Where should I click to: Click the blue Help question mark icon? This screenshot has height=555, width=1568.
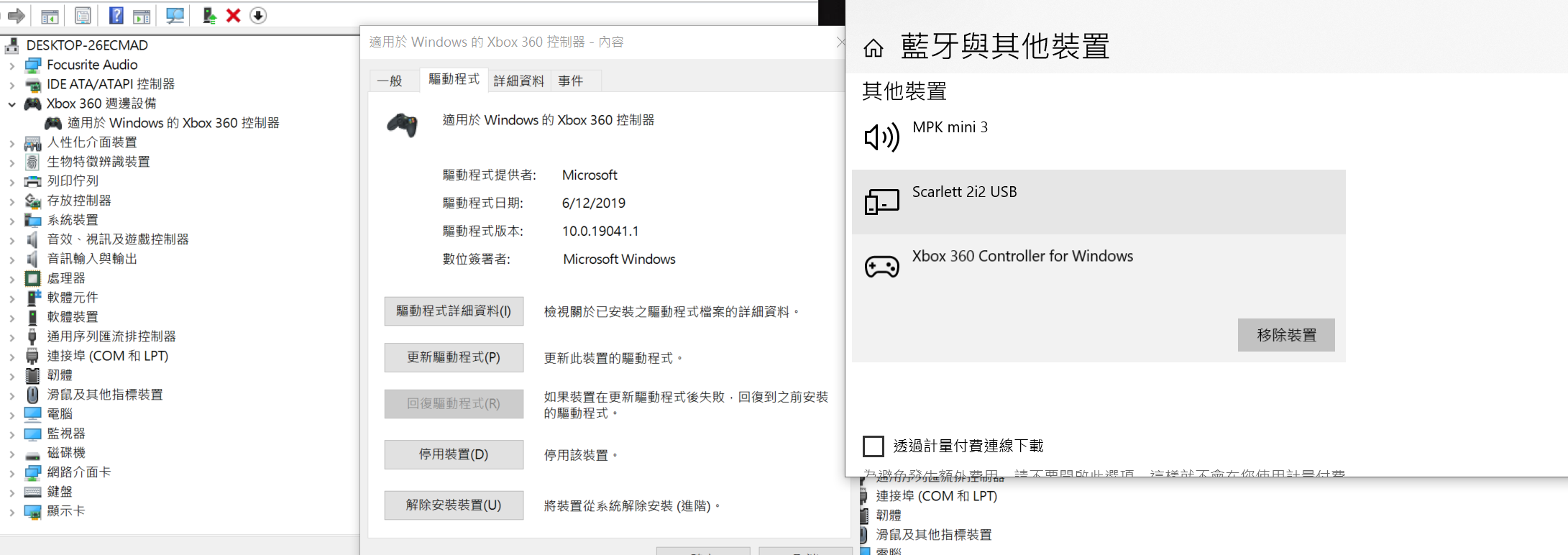(116, 16)
